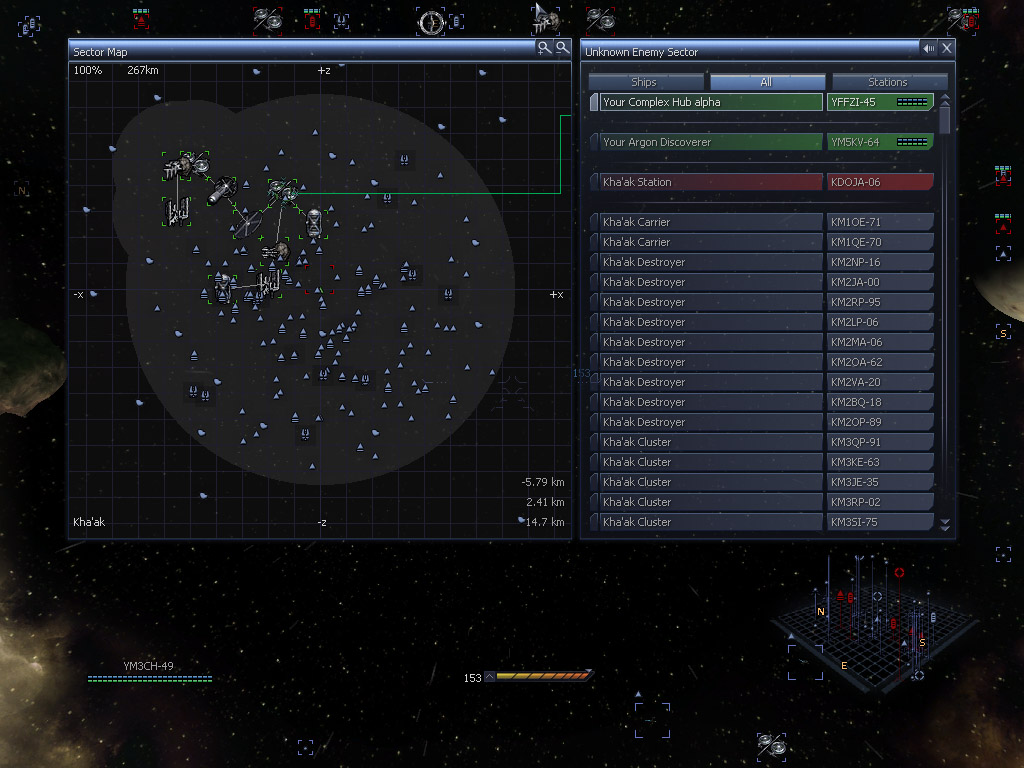
Task: Click the -5.79 km coordinate readout
Action: pos(543,483)
